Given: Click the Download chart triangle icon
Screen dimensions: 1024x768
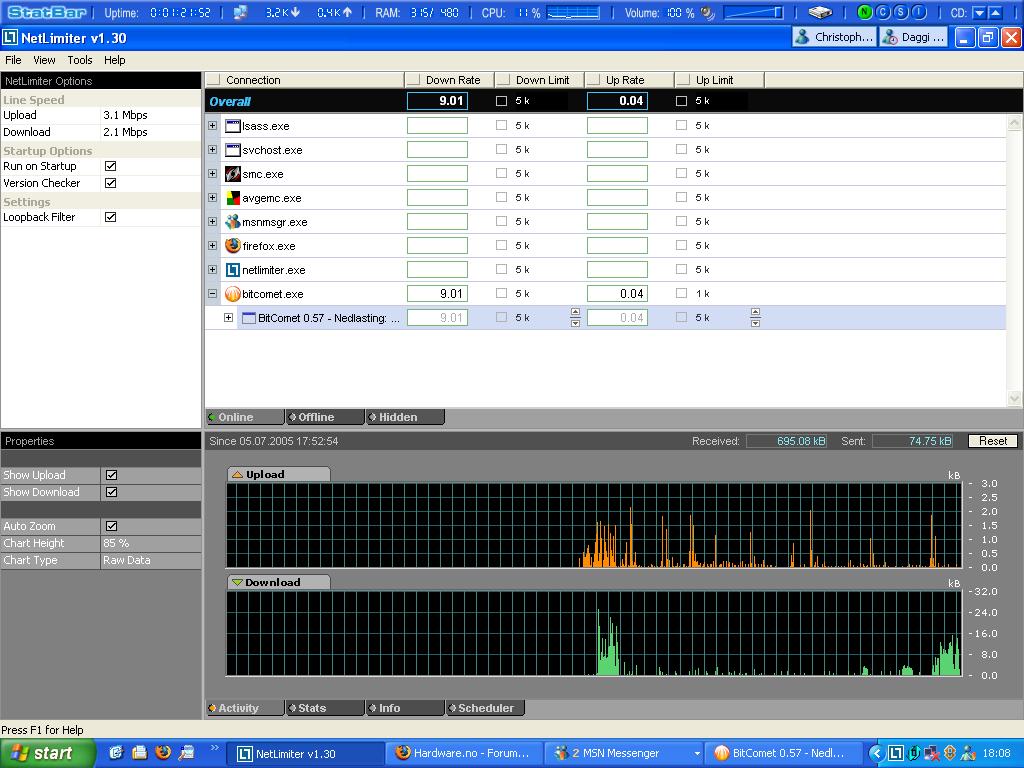Looking at the screenshot, I should tap(238, 583).
